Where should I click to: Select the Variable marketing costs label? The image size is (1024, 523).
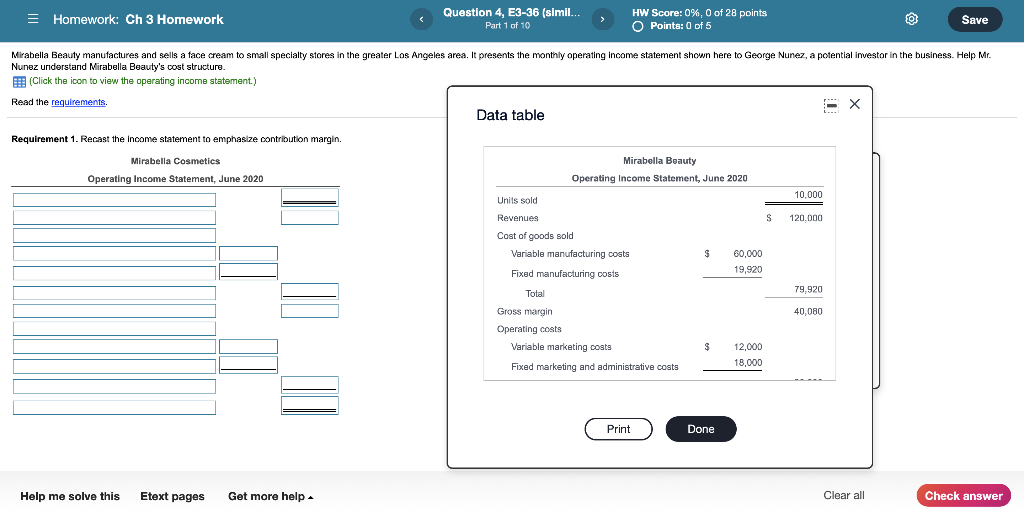click(561, 347)
